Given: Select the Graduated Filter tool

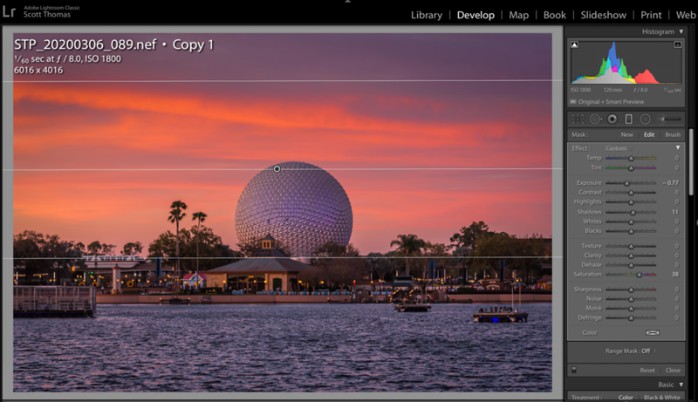Looking at the screenshot, I should point(629,119).
